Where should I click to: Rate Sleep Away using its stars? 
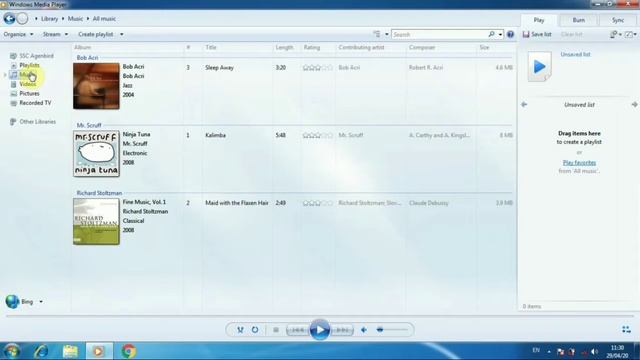pos(318,67)
